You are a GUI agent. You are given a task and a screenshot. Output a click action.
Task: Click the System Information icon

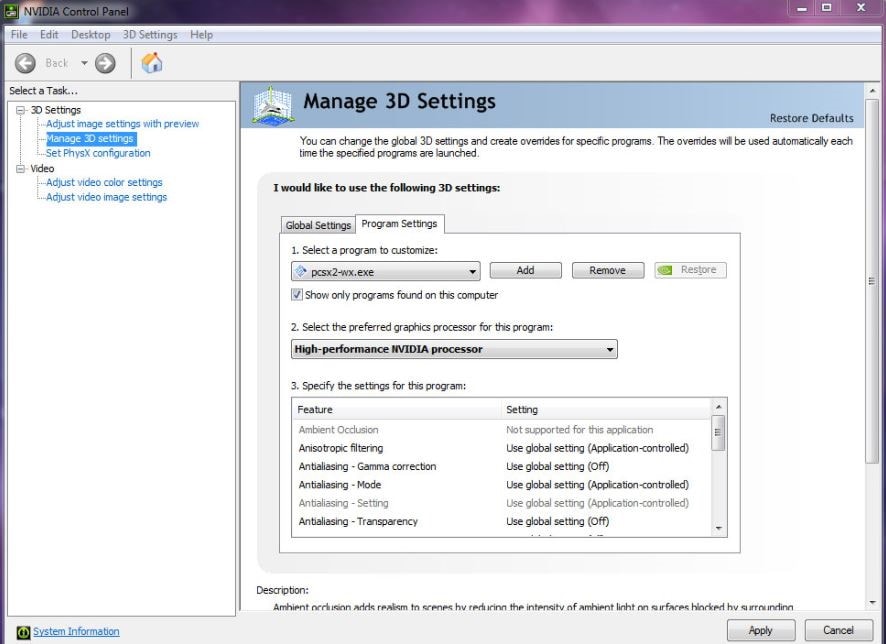pos(23,632)
